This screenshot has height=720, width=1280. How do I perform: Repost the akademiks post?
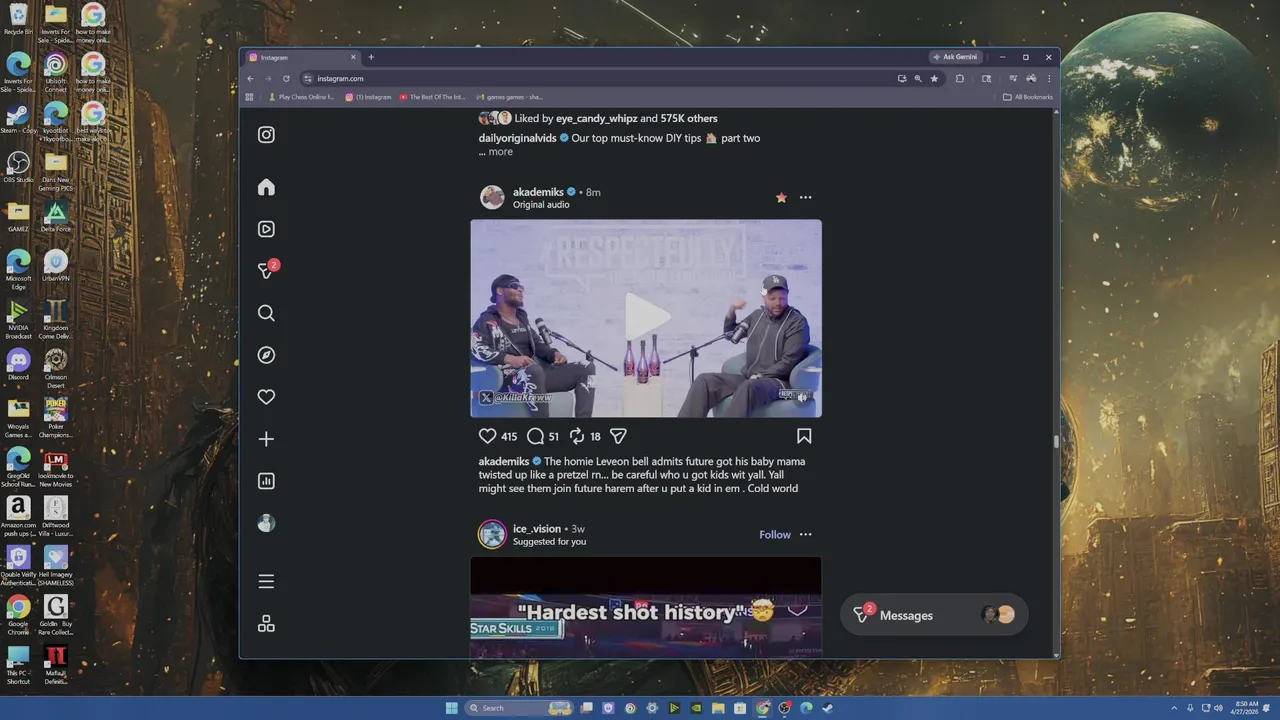577,436
